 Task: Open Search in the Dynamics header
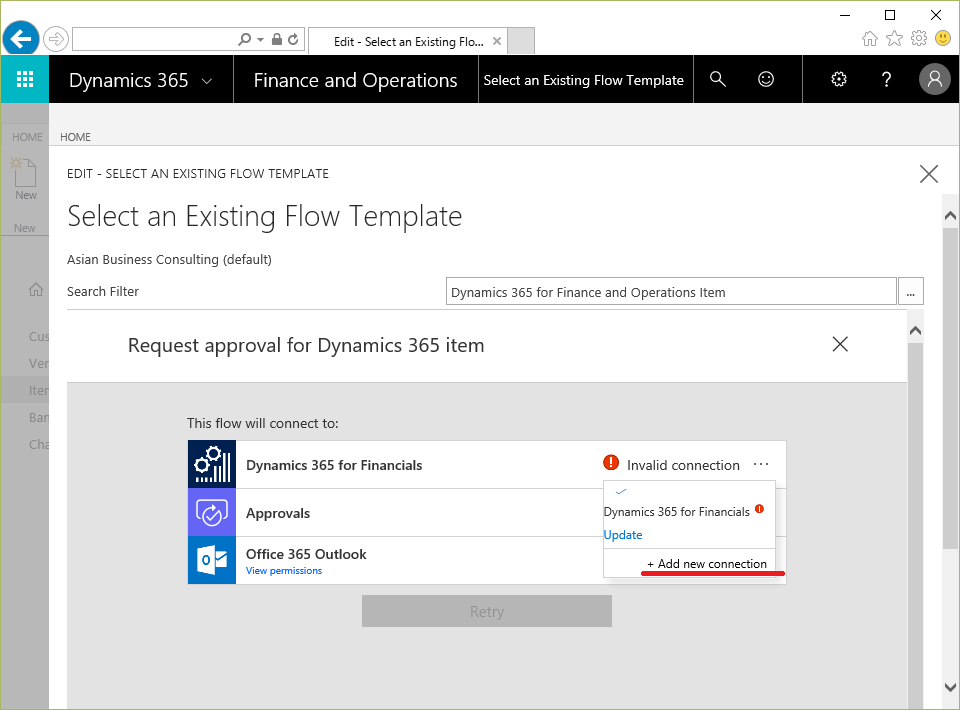[x=718, y=80]
